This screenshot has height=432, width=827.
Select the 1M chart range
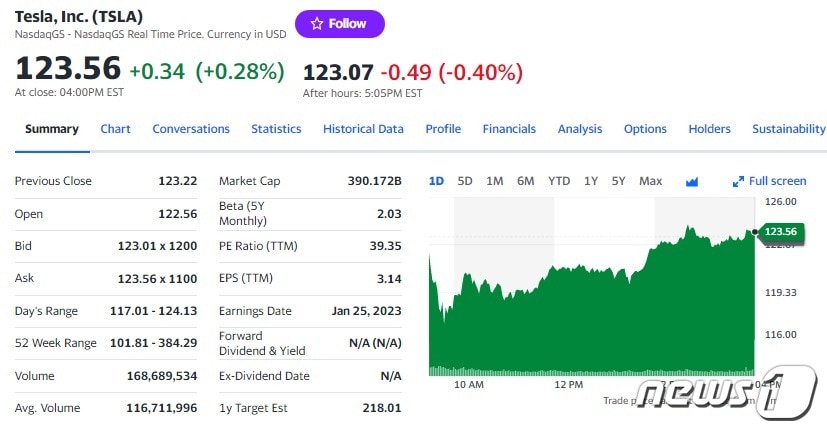pos(494,181)
